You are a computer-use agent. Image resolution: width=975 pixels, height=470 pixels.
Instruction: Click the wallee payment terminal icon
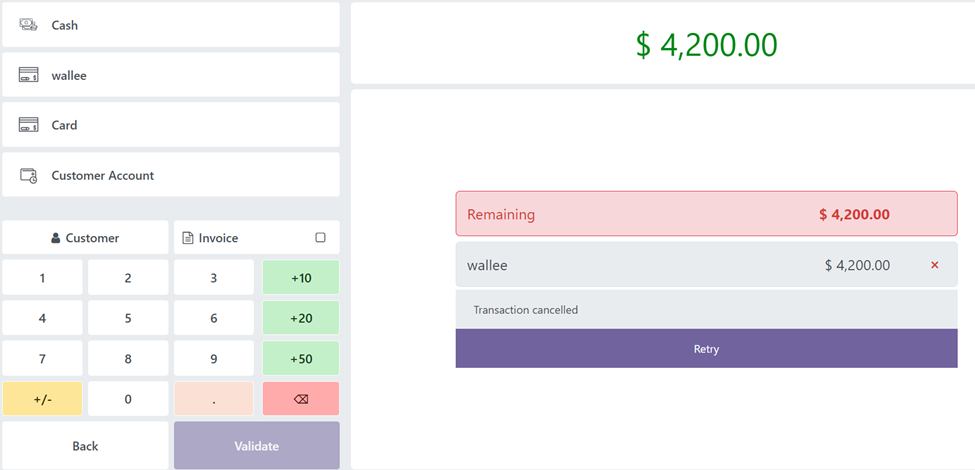[x=29, y=75]
